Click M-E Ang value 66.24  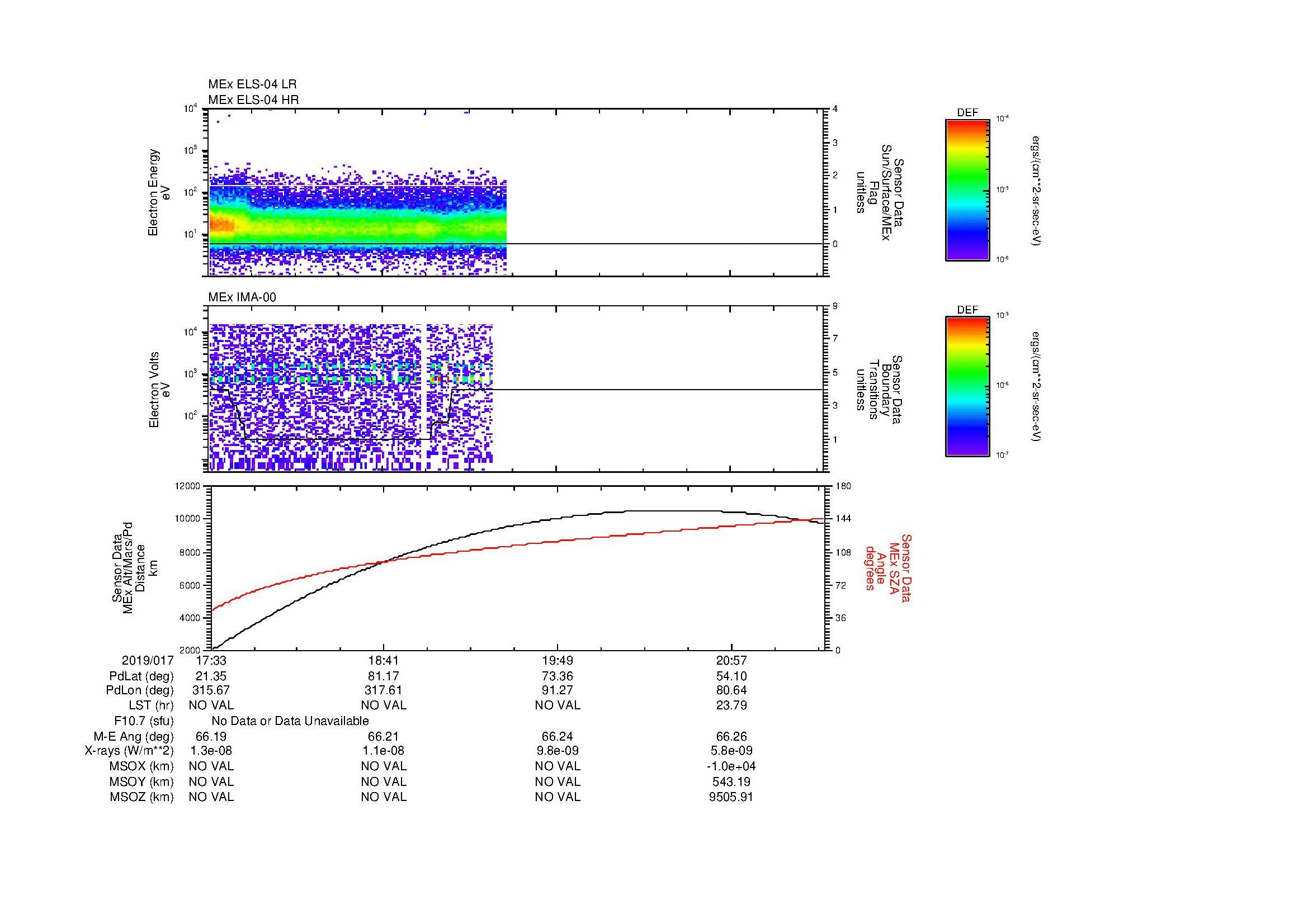point(558,736)
